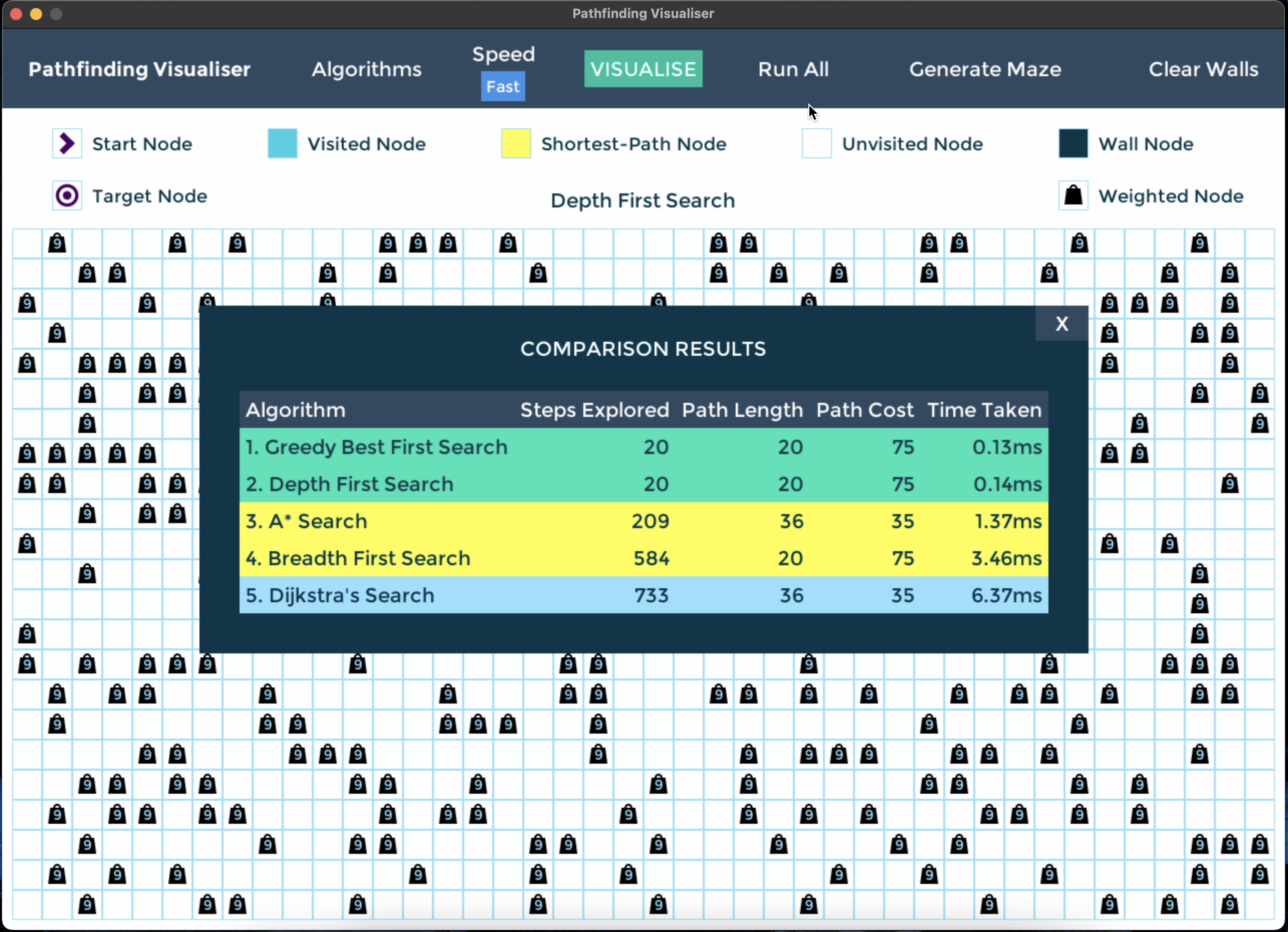1288x932 pixels.
Task: Toggle the Fast speed setting
Action: tap(503, 86)
